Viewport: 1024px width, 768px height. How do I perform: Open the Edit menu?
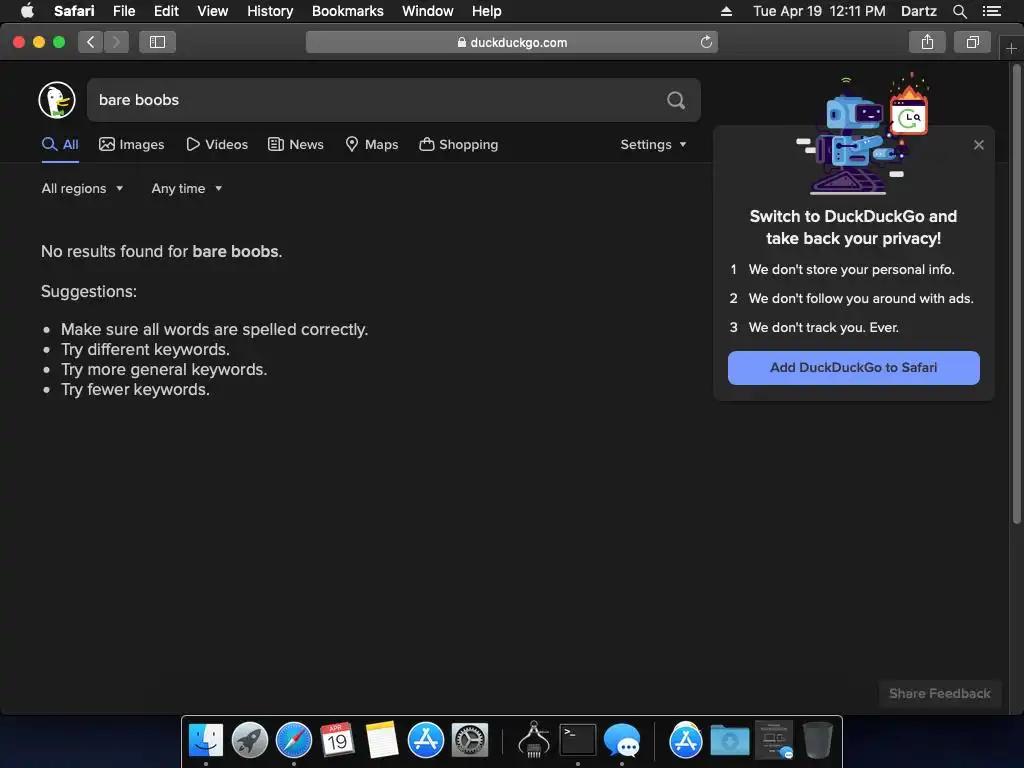(166, 11)
